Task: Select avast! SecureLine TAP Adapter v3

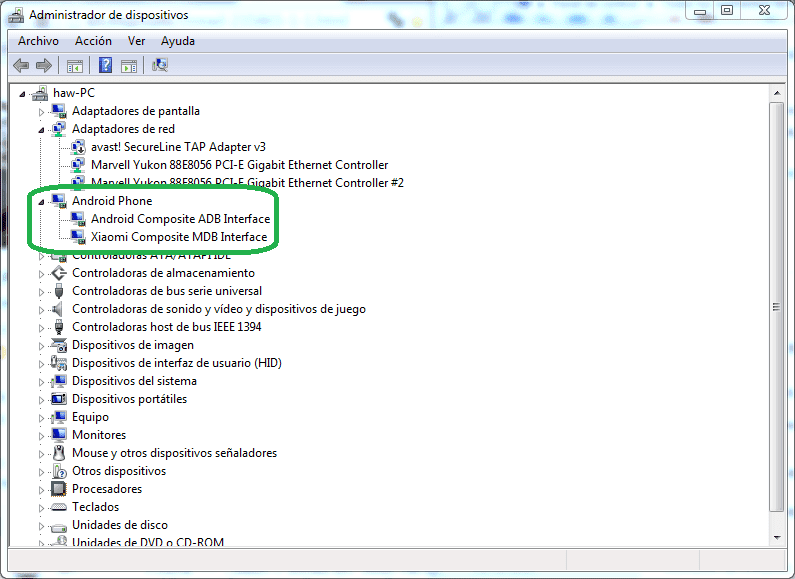Action: (178, 147)
